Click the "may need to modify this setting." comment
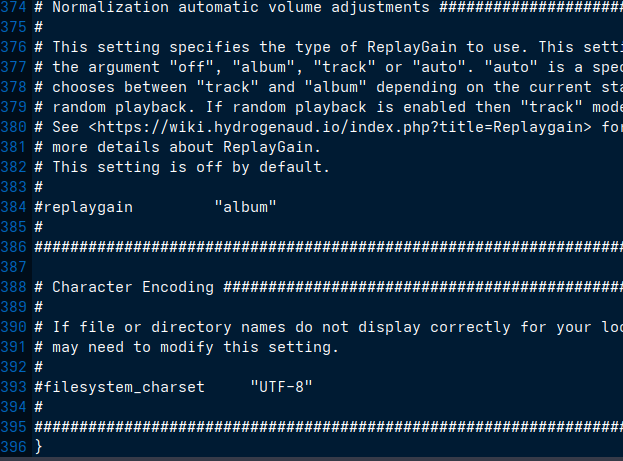623x461 pixels. tap(195, 347)
